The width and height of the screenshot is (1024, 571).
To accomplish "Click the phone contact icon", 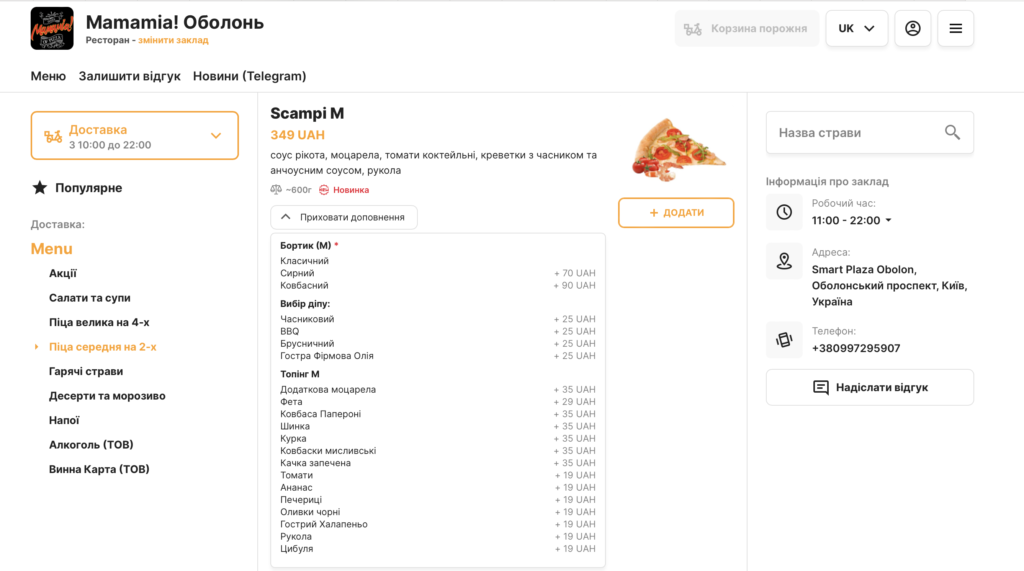I will tap(784, 340).
